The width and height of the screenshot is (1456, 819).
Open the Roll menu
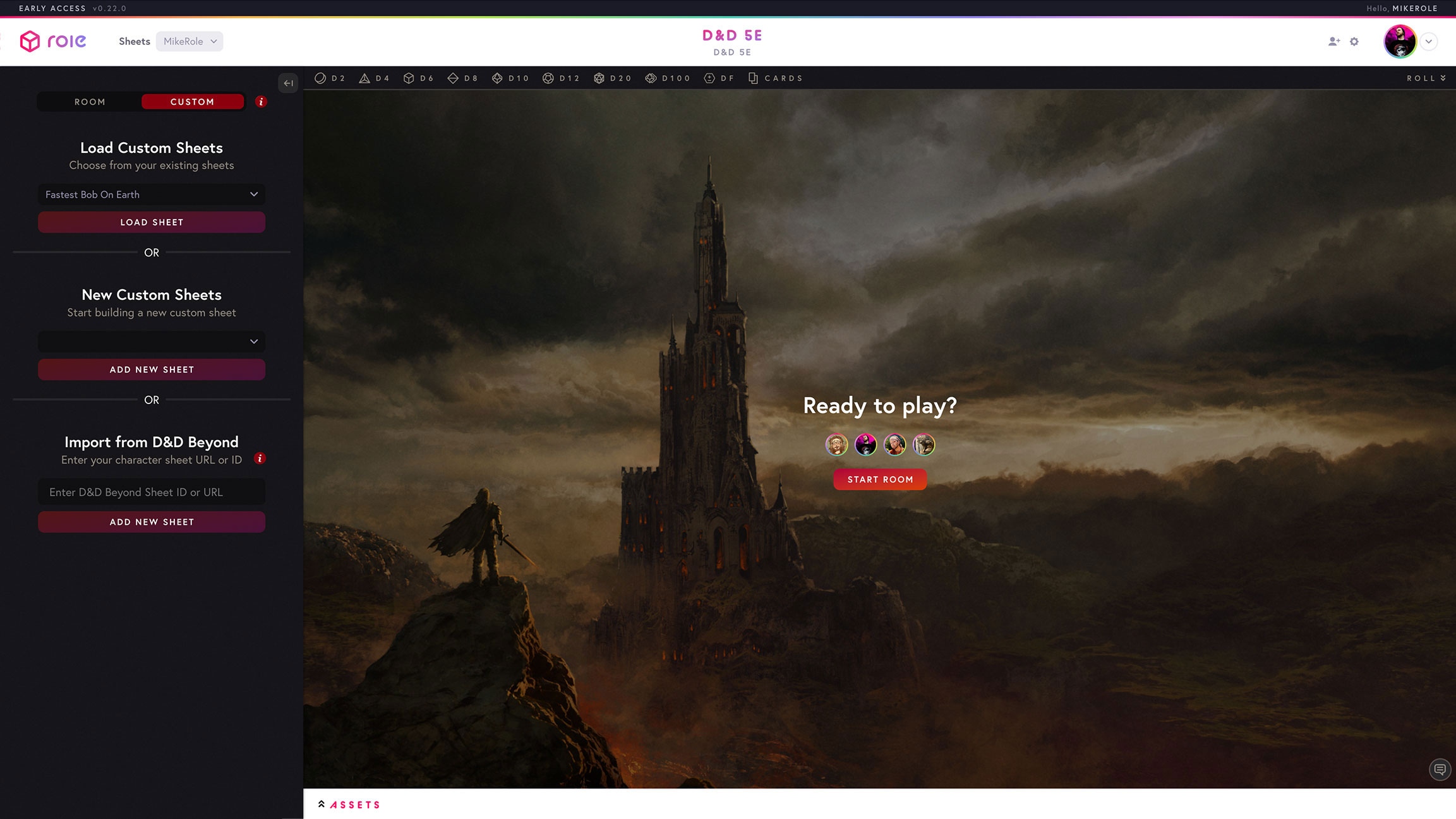point(1426,78)
